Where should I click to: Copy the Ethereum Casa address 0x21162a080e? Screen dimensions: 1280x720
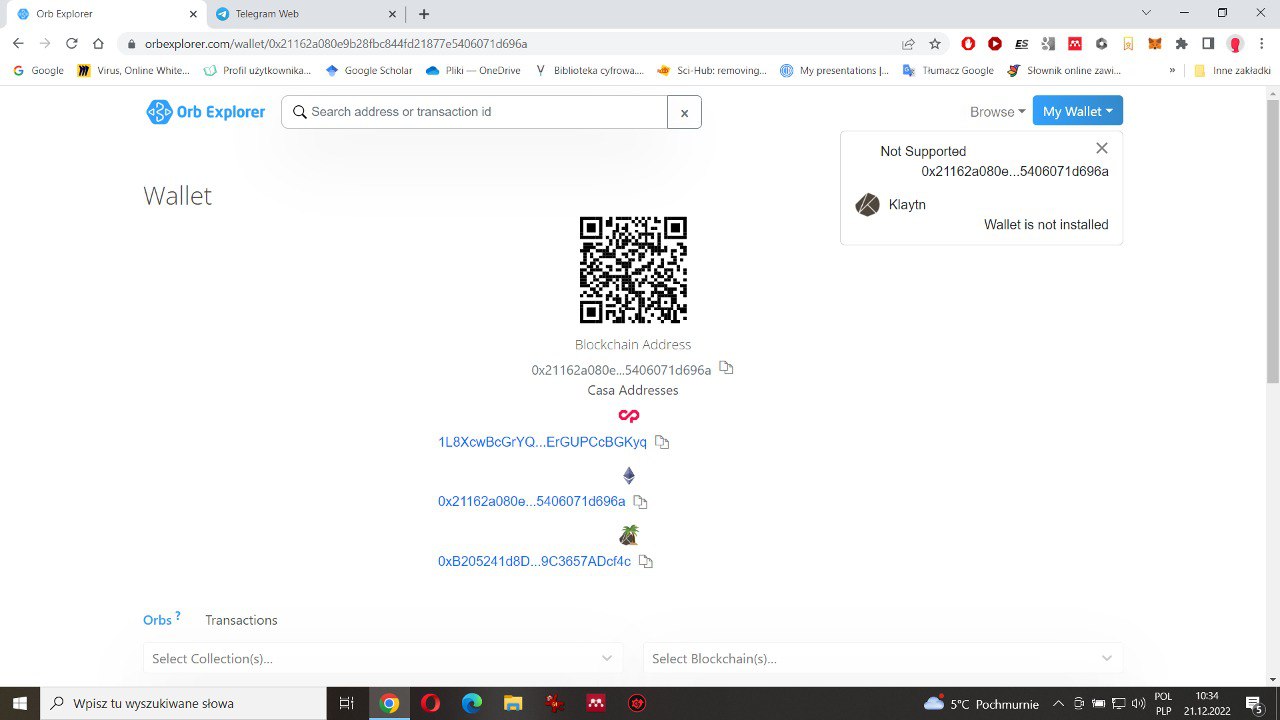pos(640,501)
